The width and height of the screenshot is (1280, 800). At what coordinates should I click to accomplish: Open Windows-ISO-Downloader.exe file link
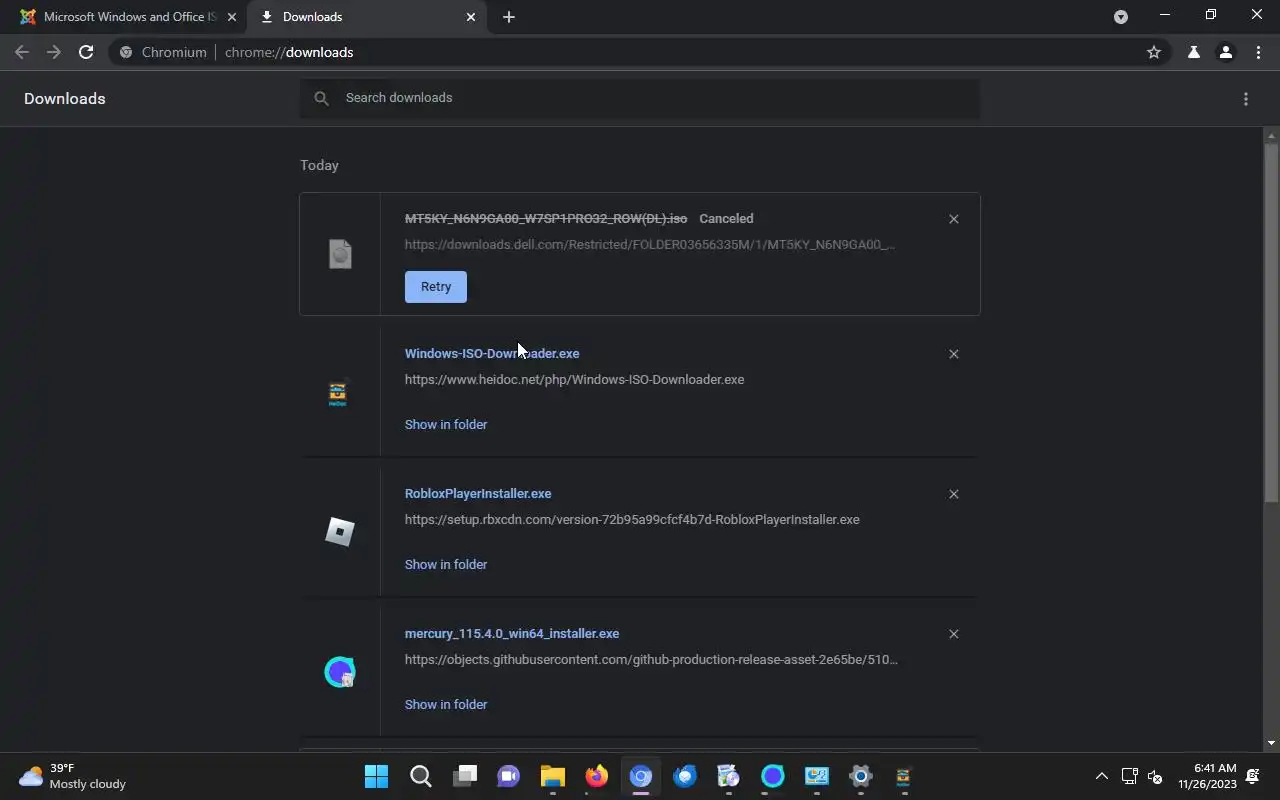click(492, 354)
